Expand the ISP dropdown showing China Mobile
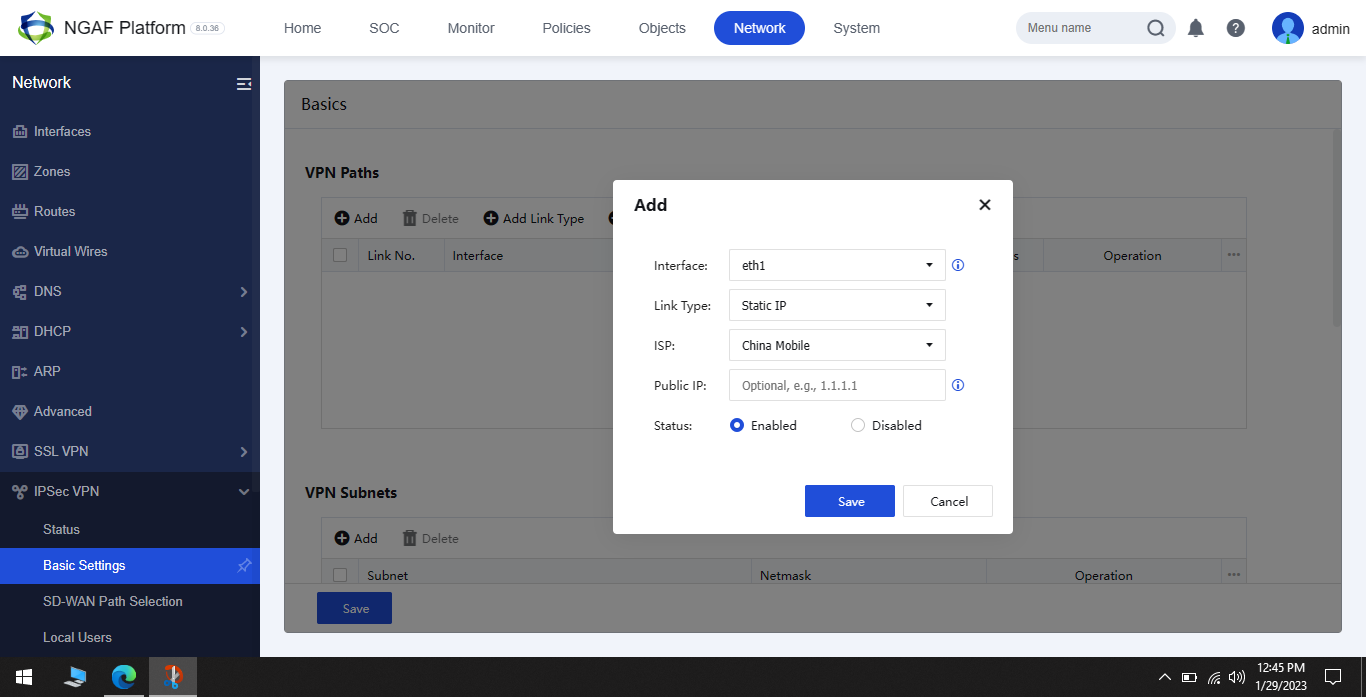Screen dimensions: 1366x697 tap(836, 345)
